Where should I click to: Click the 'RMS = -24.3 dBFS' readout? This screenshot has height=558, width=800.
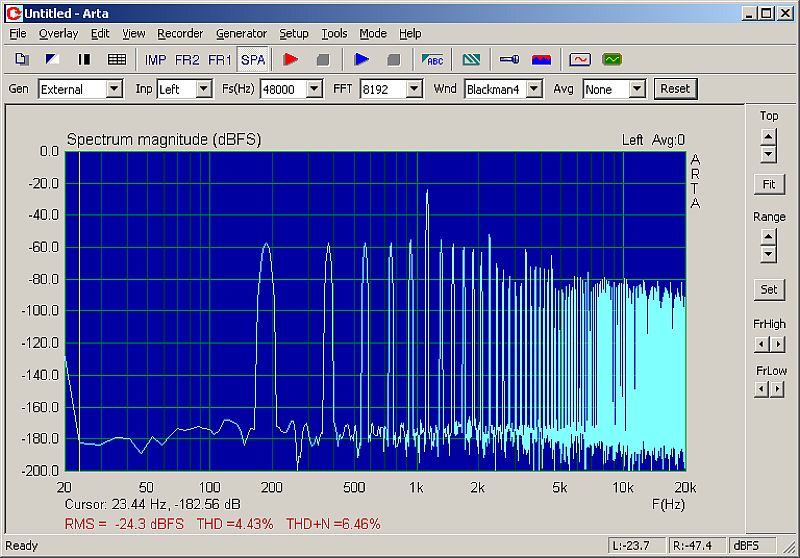coord(124,524)
